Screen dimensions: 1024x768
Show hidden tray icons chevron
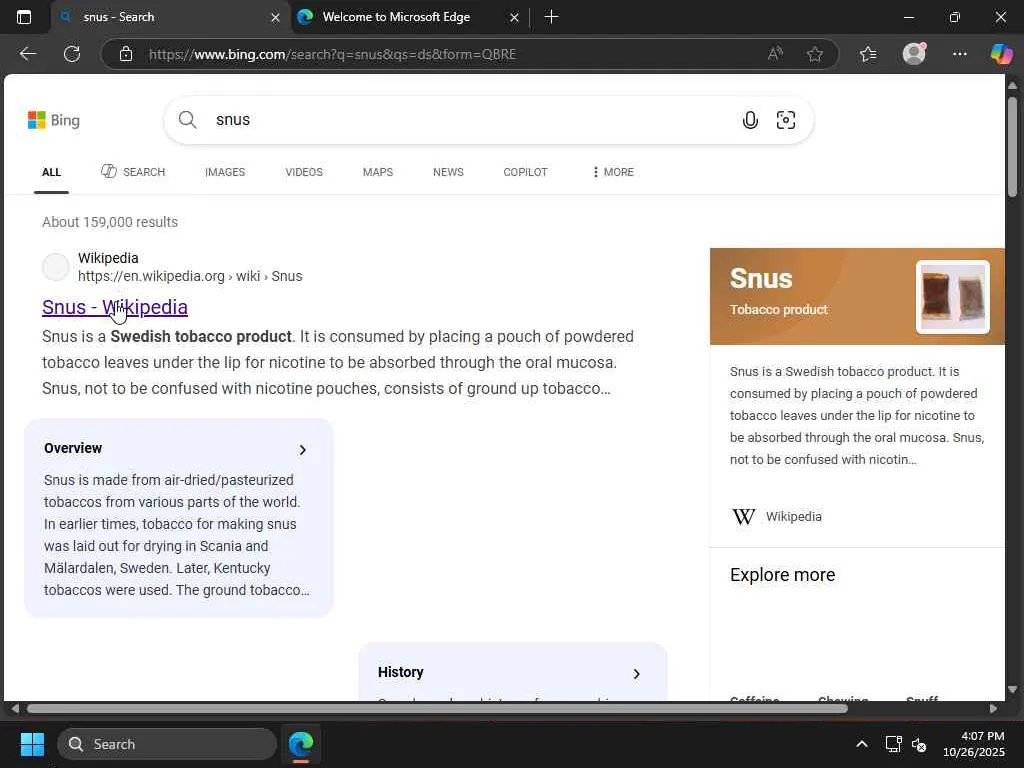(862, 744)
